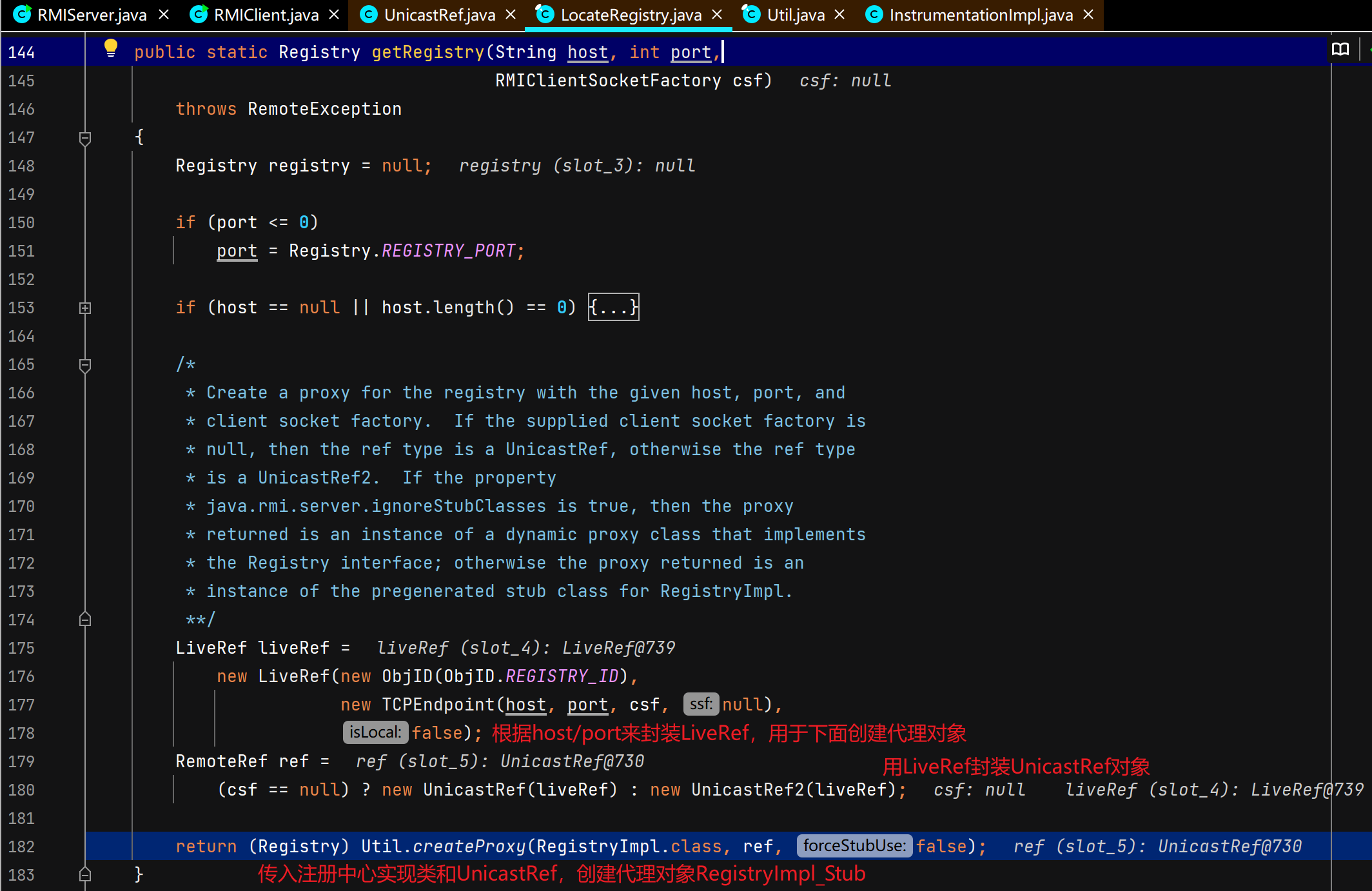
Task: Open Reader Mode book icon
Action: tap(1340, 50)
